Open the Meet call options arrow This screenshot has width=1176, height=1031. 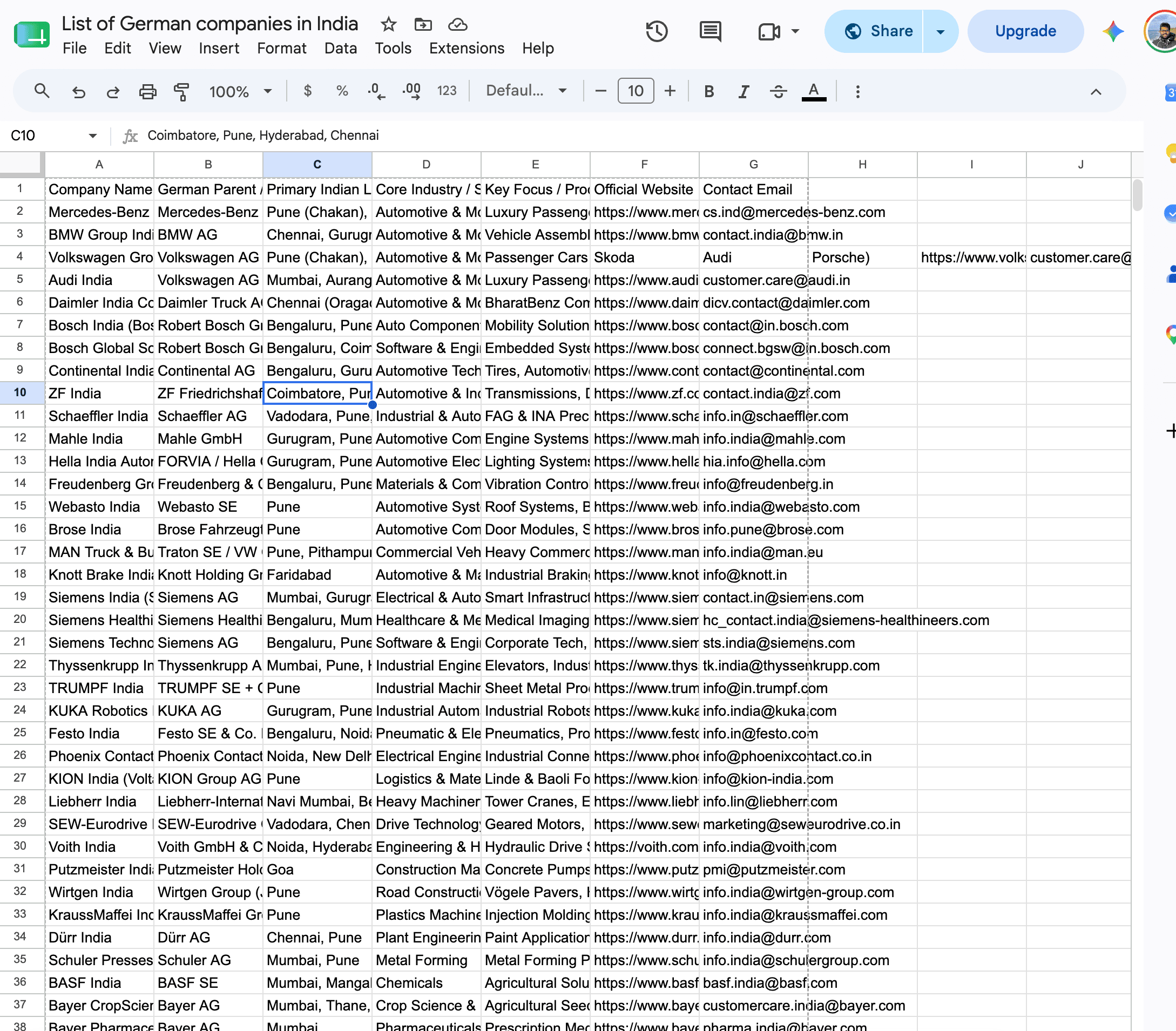[x=795, y=31]
